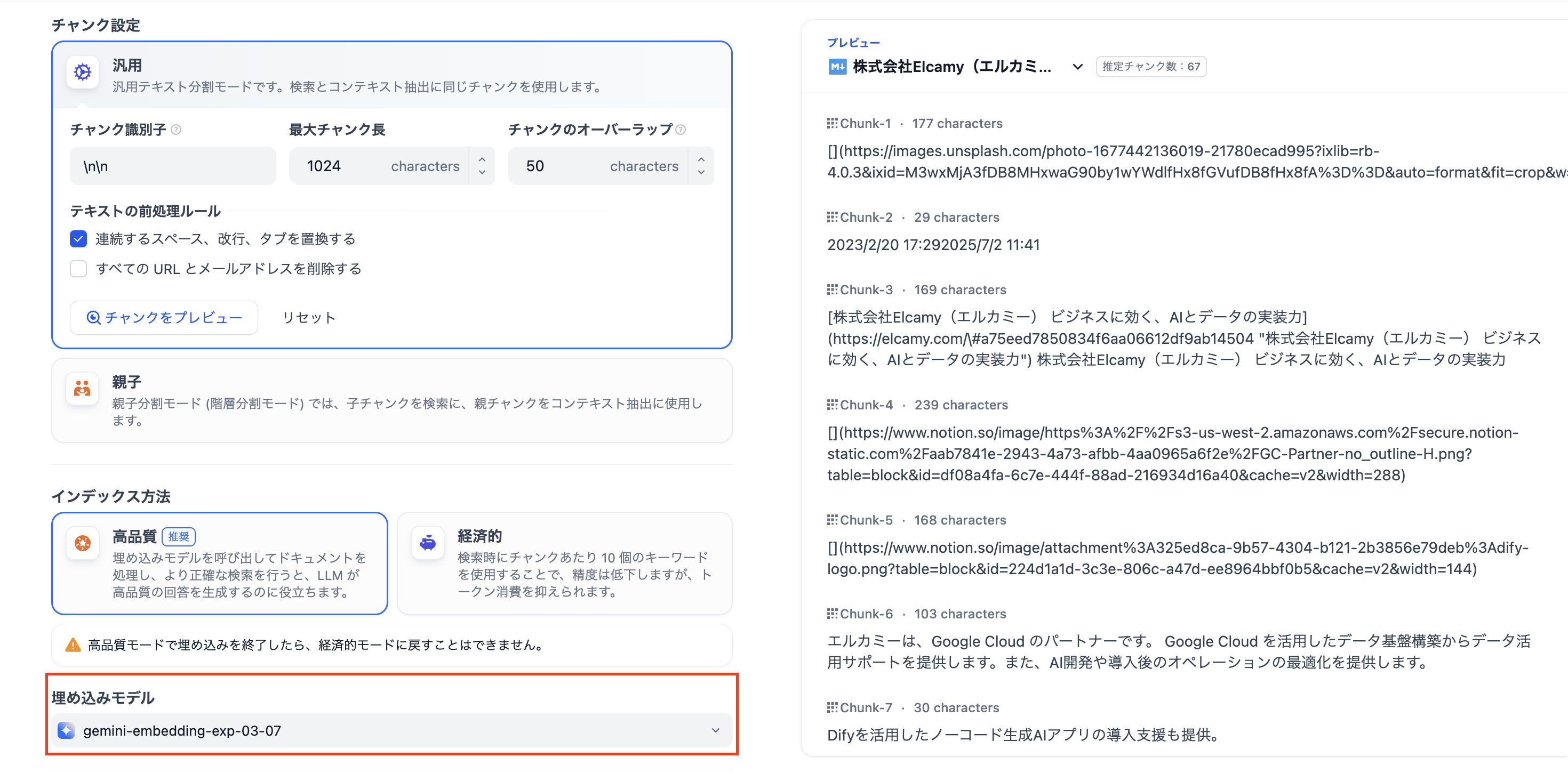Screen dimensions: 1568x773
Task: Click the Chunk-1 drag handle icon
Action: click(831, 124)
